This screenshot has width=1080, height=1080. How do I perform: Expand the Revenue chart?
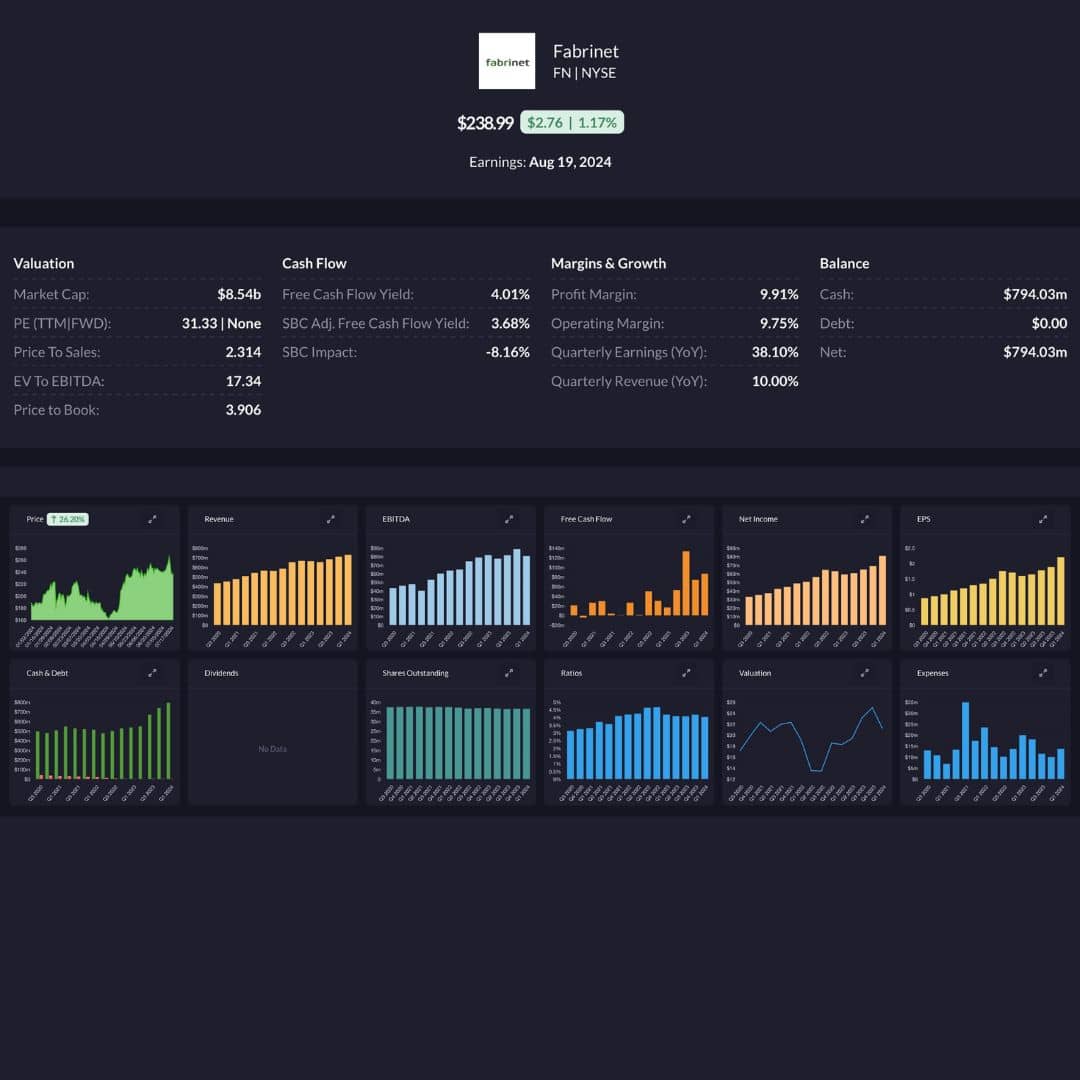pos(331,519)
